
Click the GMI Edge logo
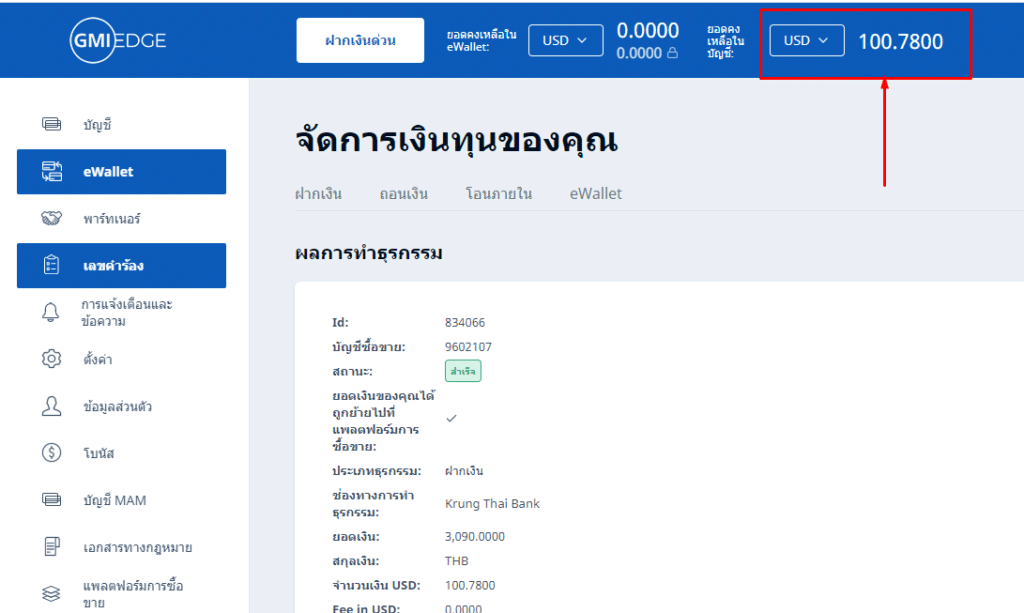118,40
